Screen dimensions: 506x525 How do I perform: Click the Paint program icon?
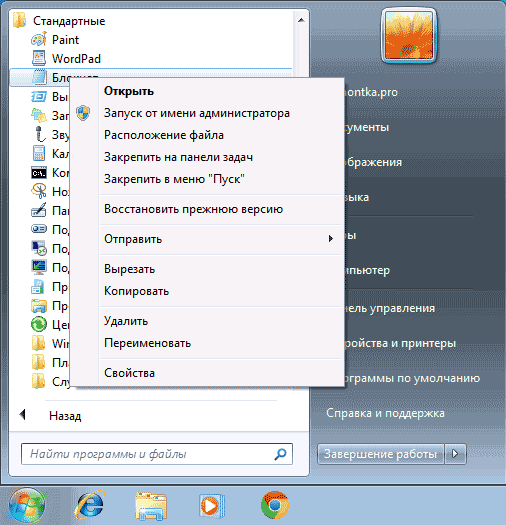pos(39,40)
